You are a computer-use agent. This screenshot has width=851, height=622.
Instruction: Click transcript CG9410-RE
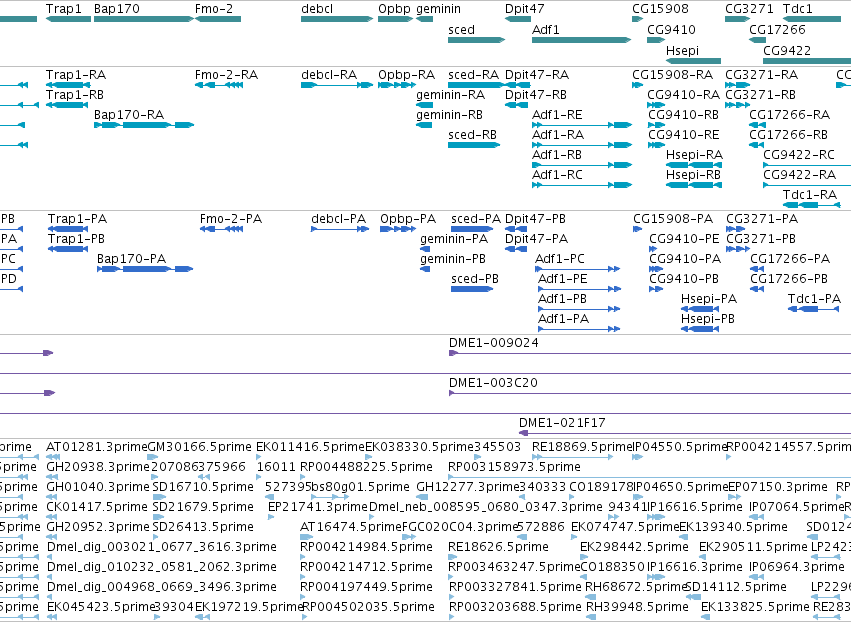[683, 135]
